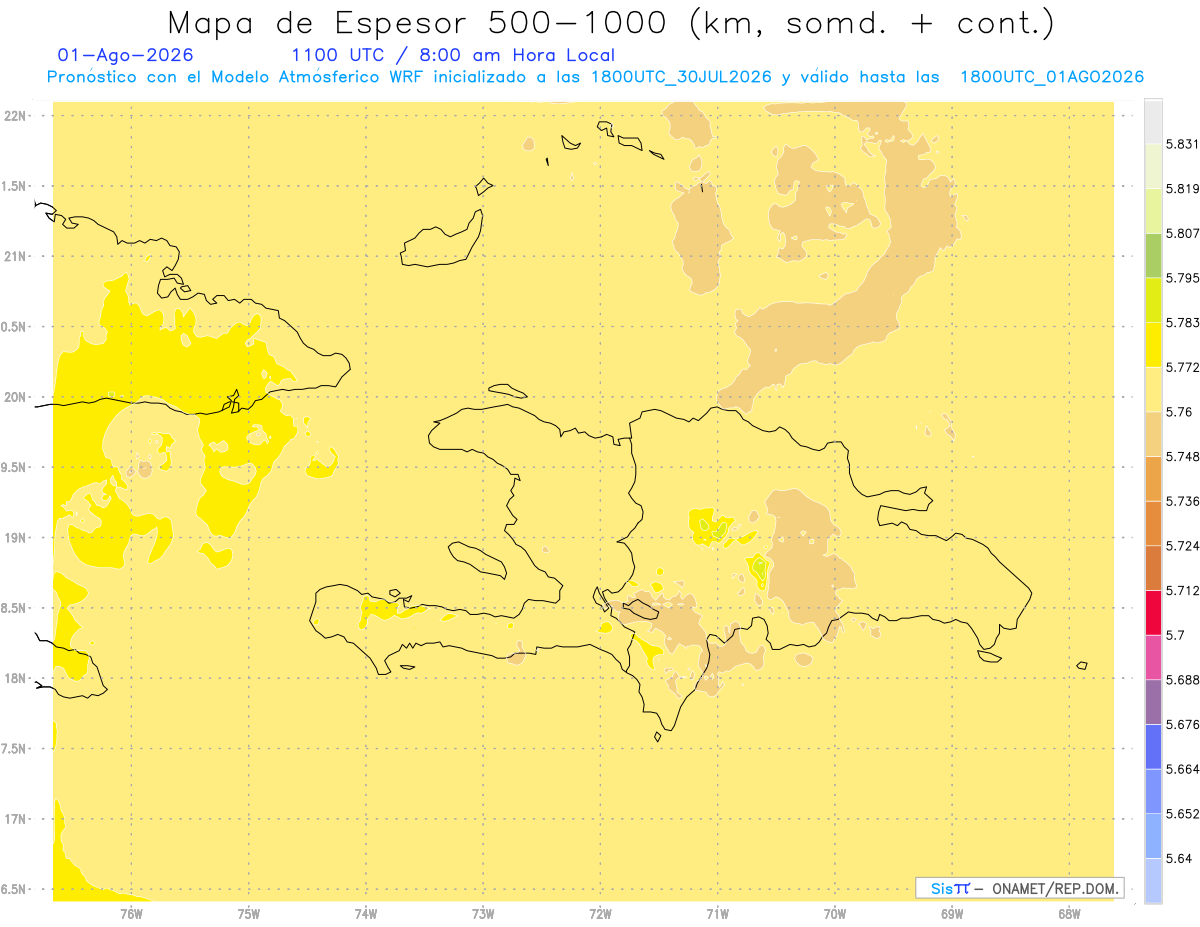
Task: Click legend value '5.807'
Action: pyautogui.click(x=1183, y=233)
